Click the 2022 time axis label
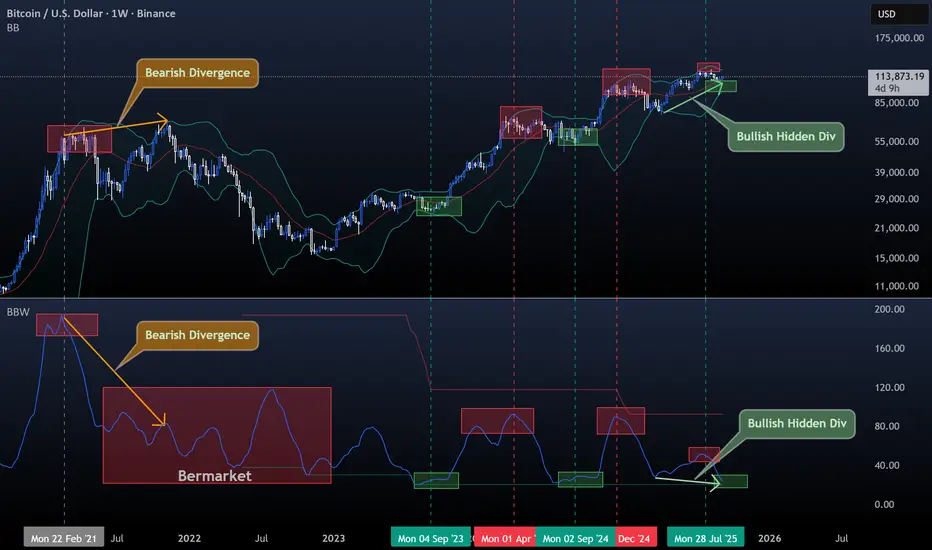Screen dimensions: 932x550 pos(189,538)
